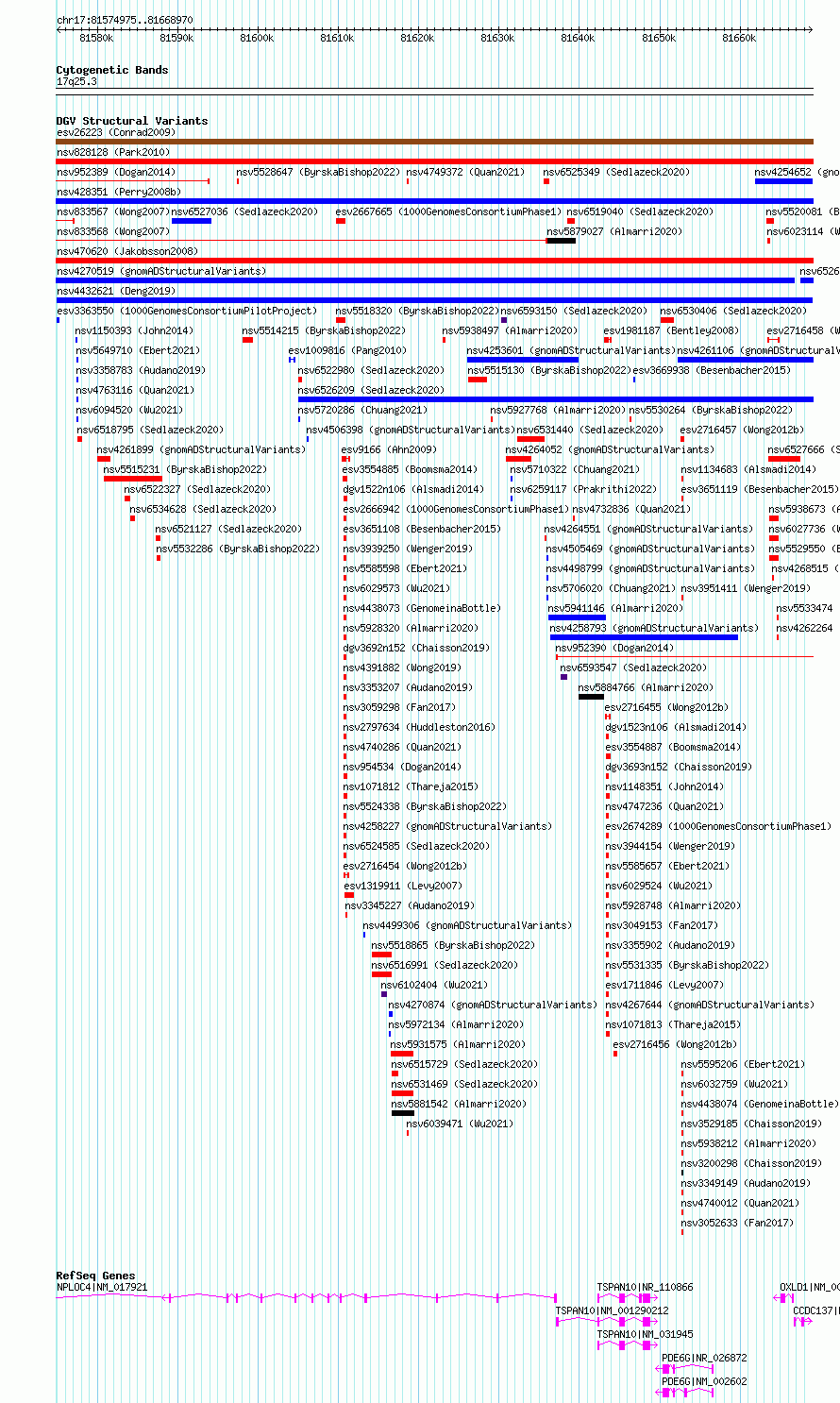Click the red bar under nsv5931575 (Almarri2020)
The height and width of the screenshot is (1403, 840).
pyautogui.click(x=402, y=1054)
